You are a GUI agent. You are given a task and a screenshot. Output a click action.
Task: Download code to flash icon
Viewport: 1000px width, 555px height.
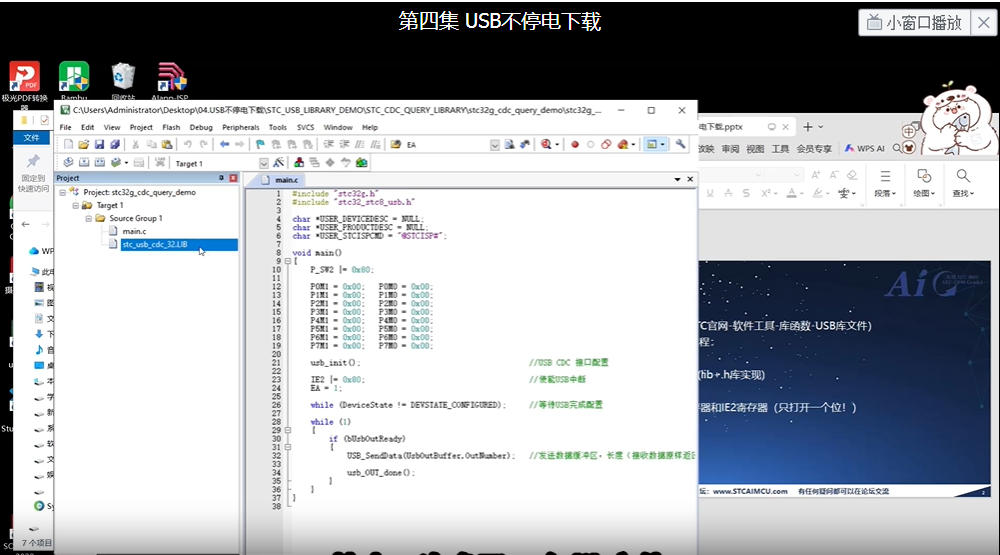click(159, 163)
